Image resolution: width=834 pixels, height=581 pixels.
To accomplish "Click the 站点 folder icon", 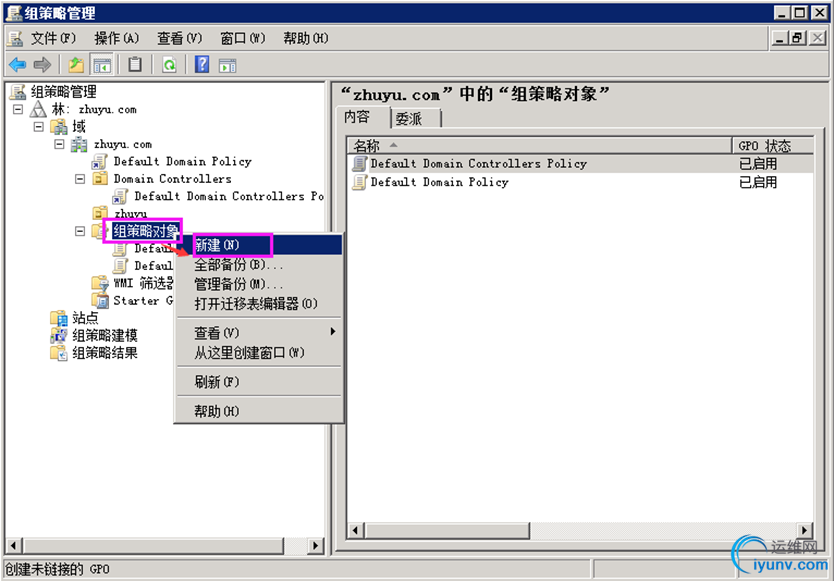I will click(59, 318).
